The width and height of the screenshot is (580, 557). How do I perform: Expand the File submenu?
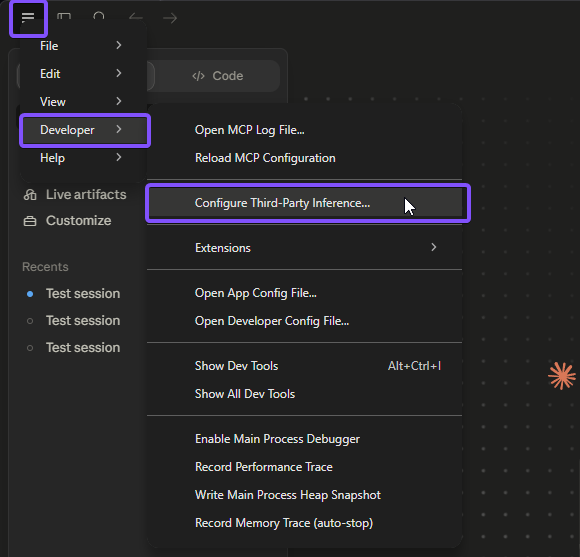[x=84, y=46]
